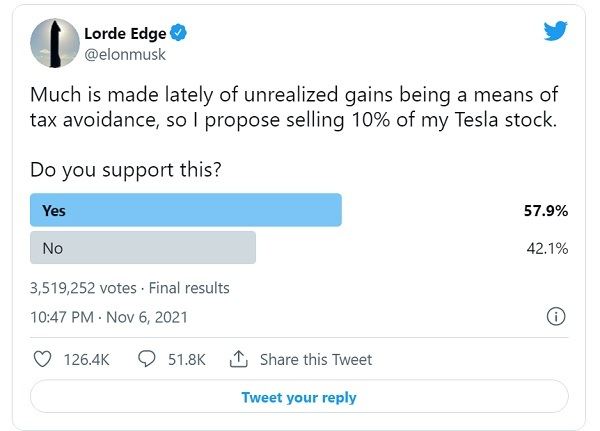Viewport: 600px width, 431px height.
Task: Click the 42.1% poll percentage
Action: pos(547,248)
